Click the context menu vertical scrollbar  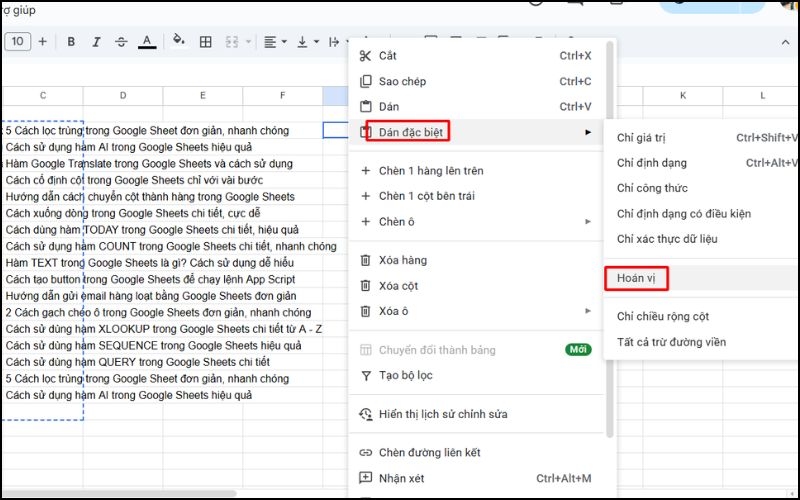pyautogui.click(x=609, y=240)
